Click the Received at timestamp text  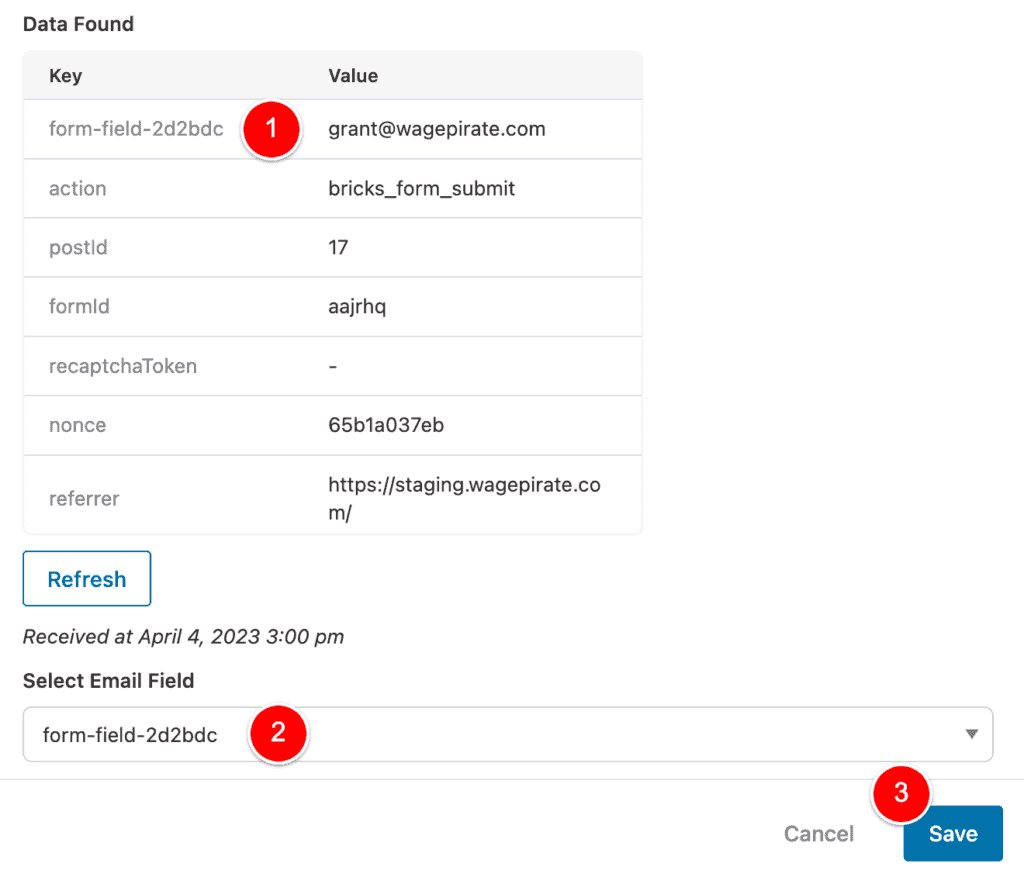[183, 636]
